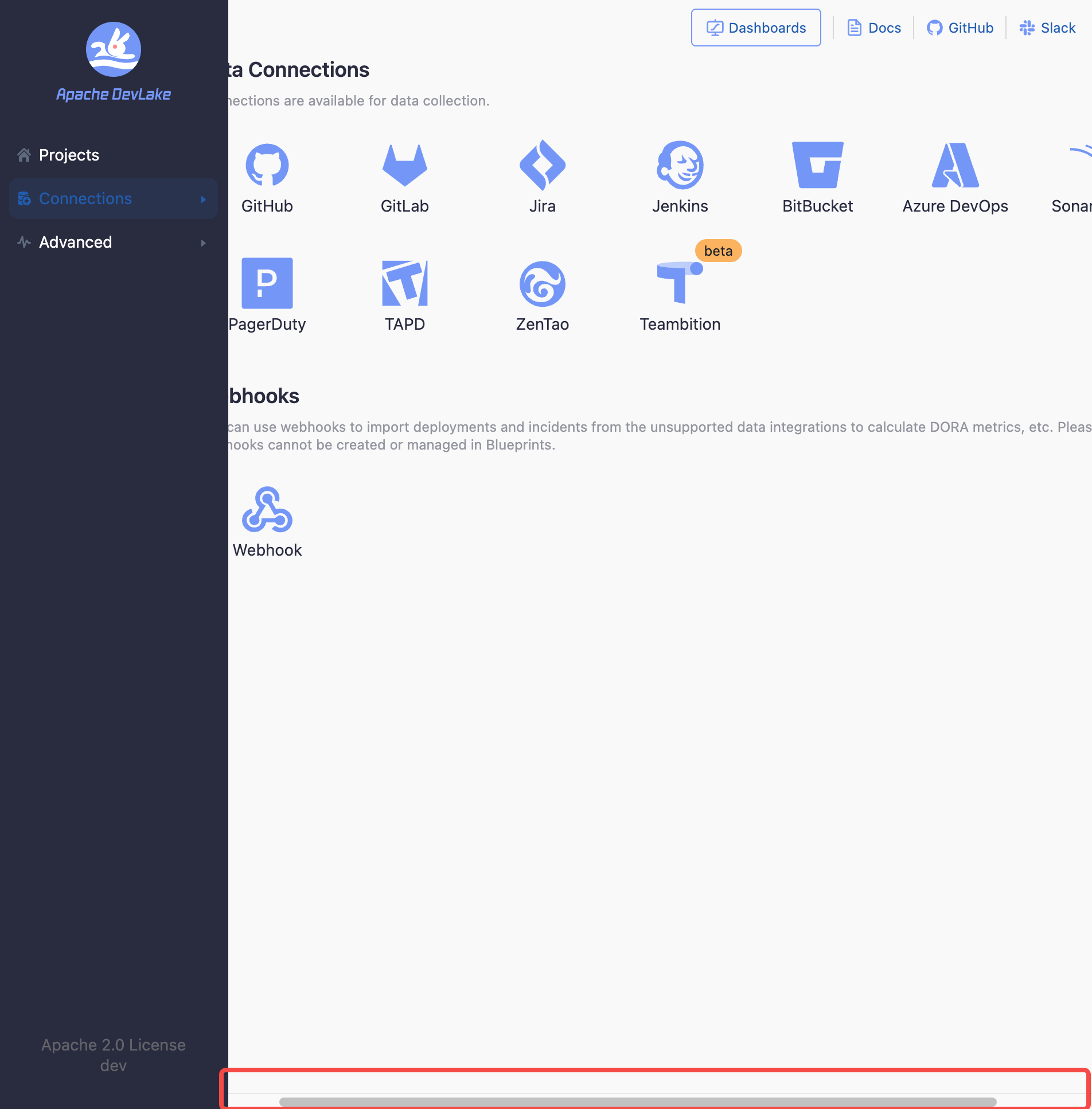Select the Jira connection icon
The height and width of the screenshot is (1109, 1092).
tap(542, 165)
